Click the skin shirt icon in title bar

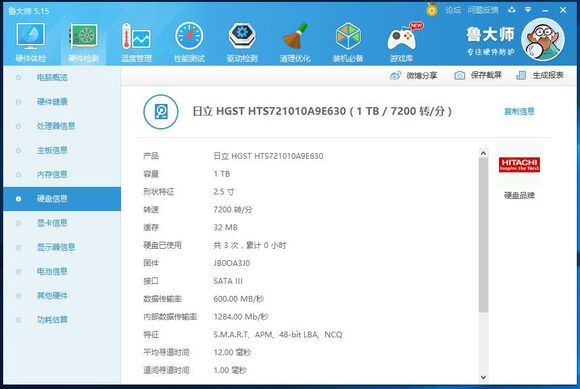512,10
